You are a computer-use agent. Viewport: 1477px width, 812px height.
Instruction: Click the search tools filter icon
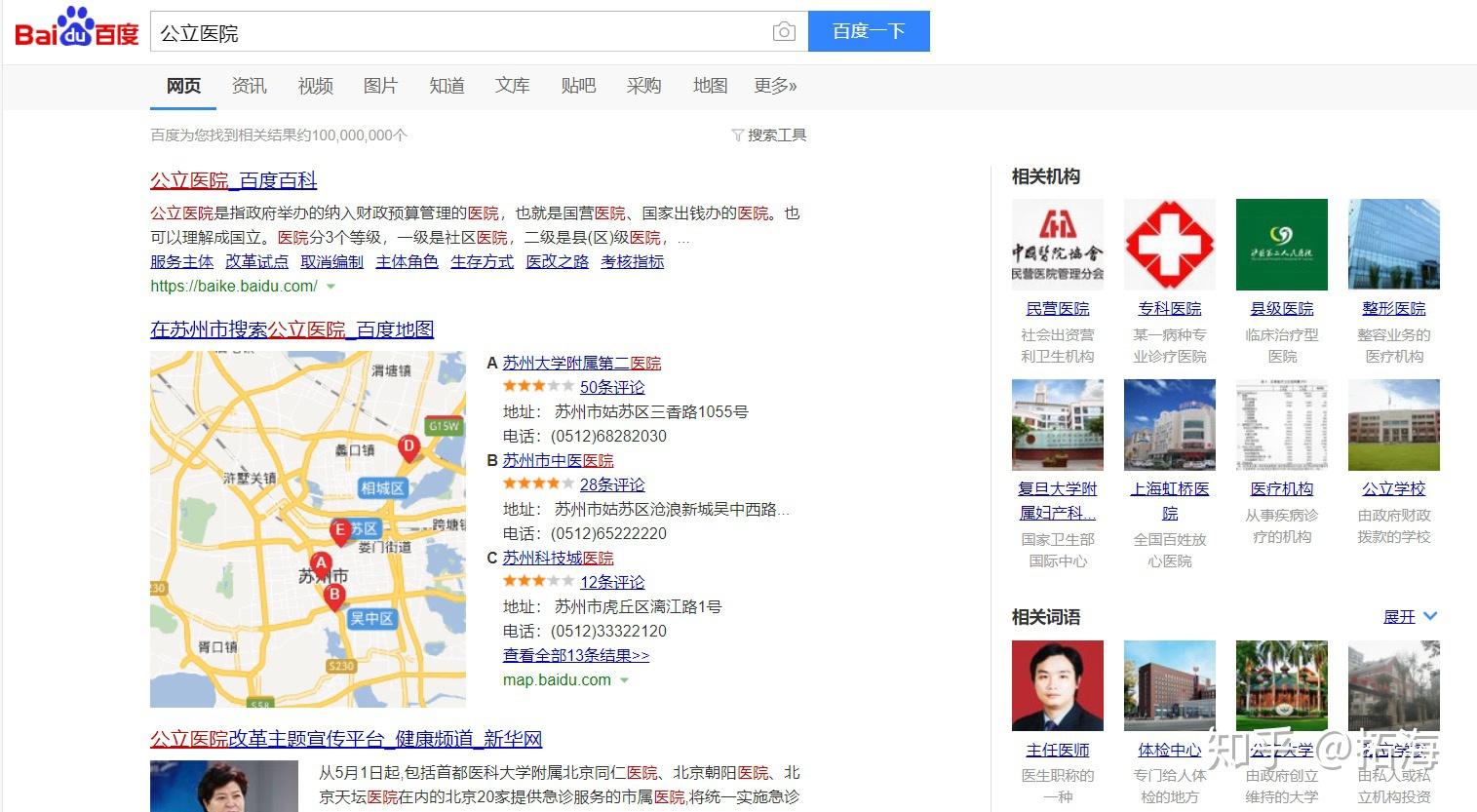click(738, 135)
